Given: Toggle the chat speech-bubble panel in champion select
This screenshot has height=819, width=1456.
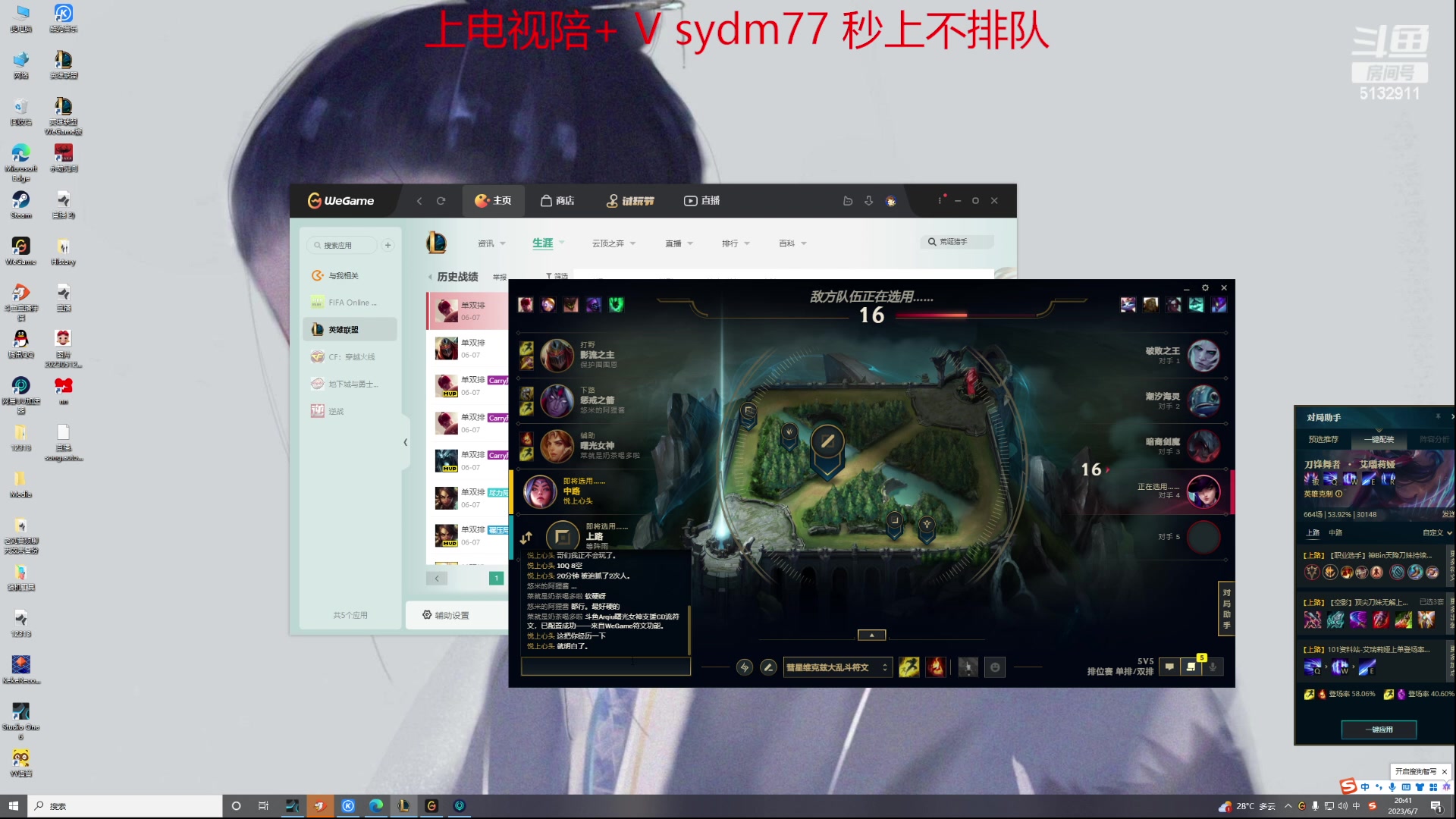Looking at the screenshot, I should 1170,667.
